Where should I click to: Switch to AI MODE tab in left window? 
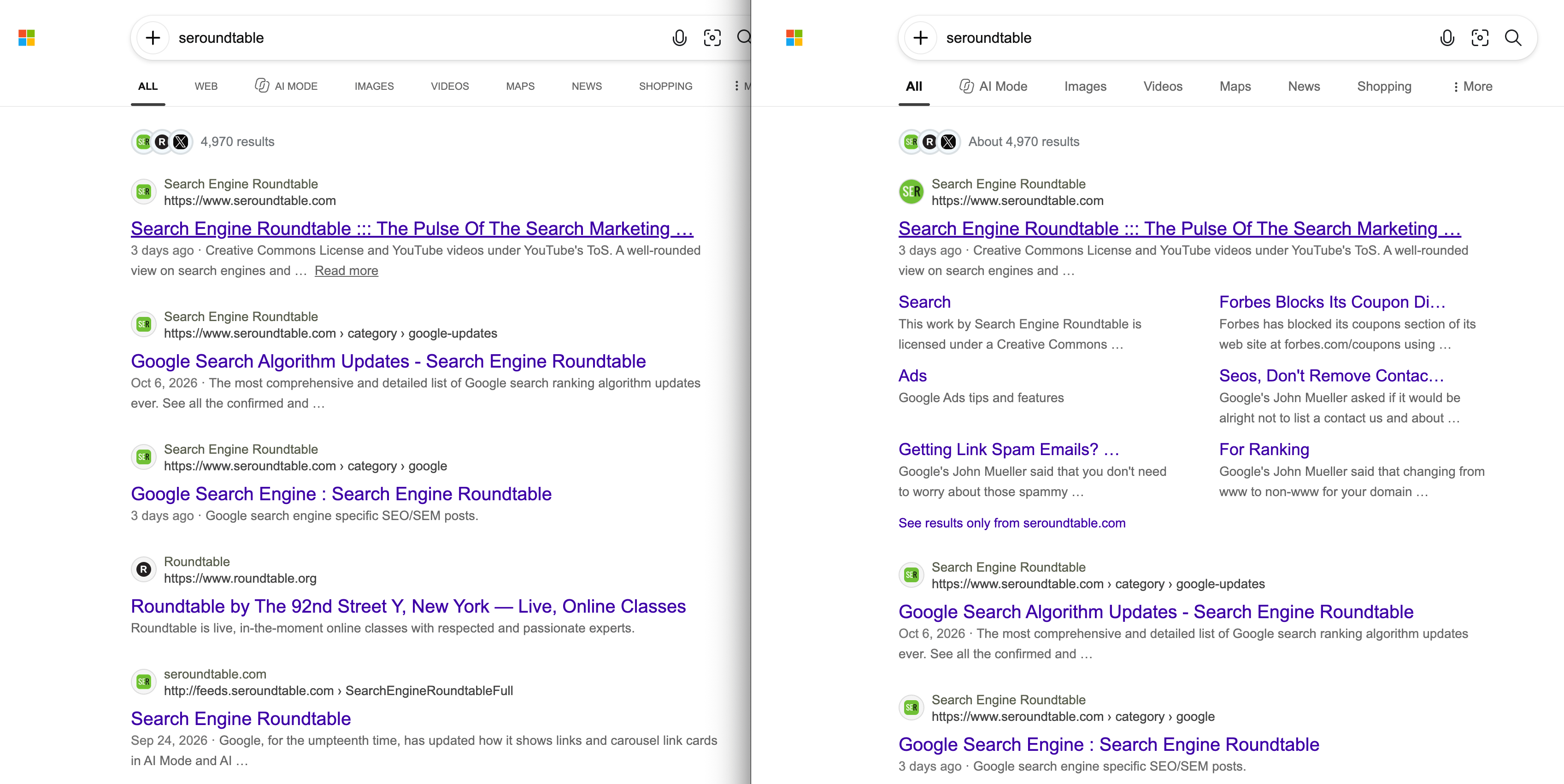[x=286, y=86]
